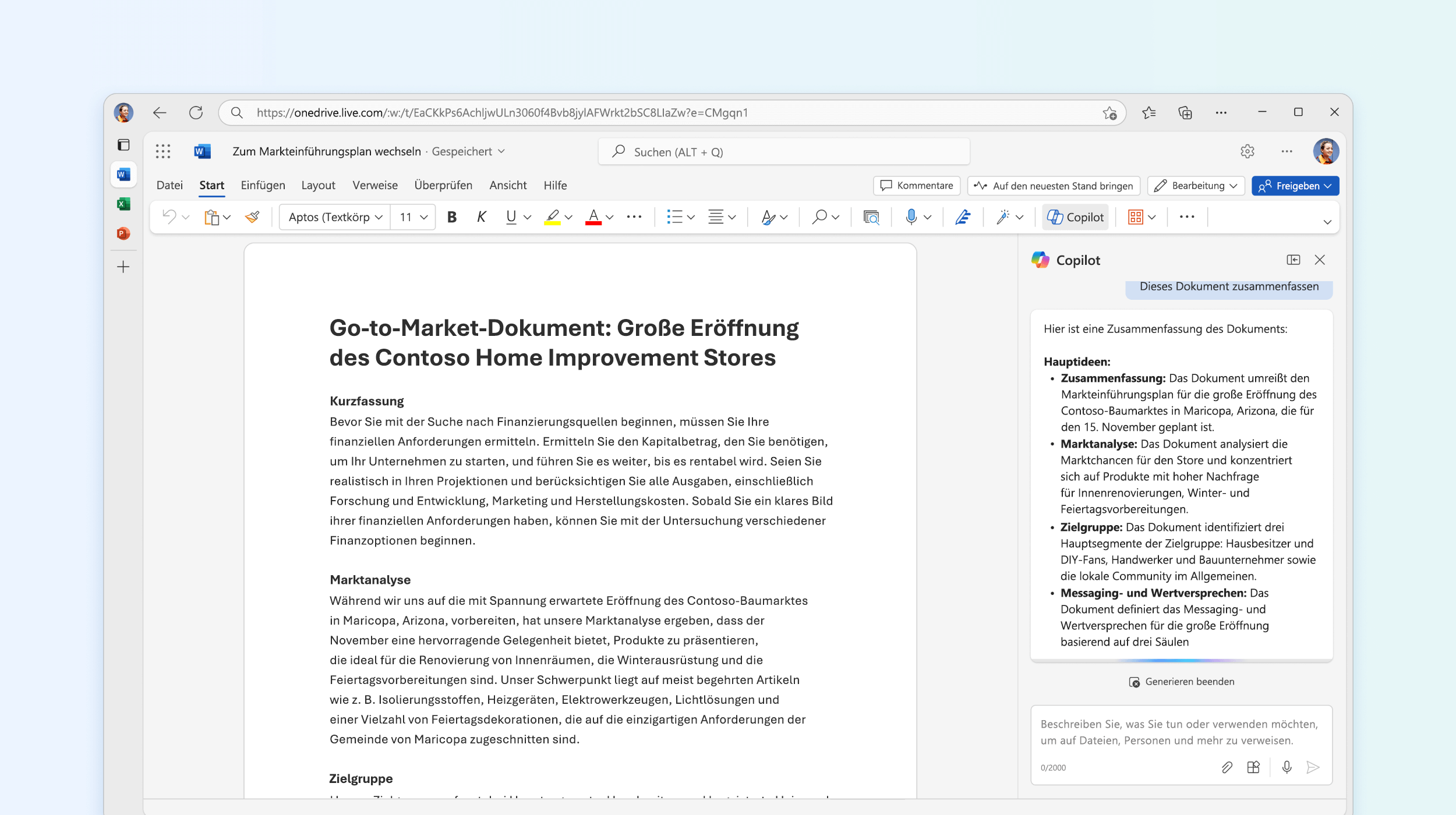This screenshot has width=1456, height=815.
Task: Toggle the Copilot pane button in ribbon
Action: pos(1075,217)
